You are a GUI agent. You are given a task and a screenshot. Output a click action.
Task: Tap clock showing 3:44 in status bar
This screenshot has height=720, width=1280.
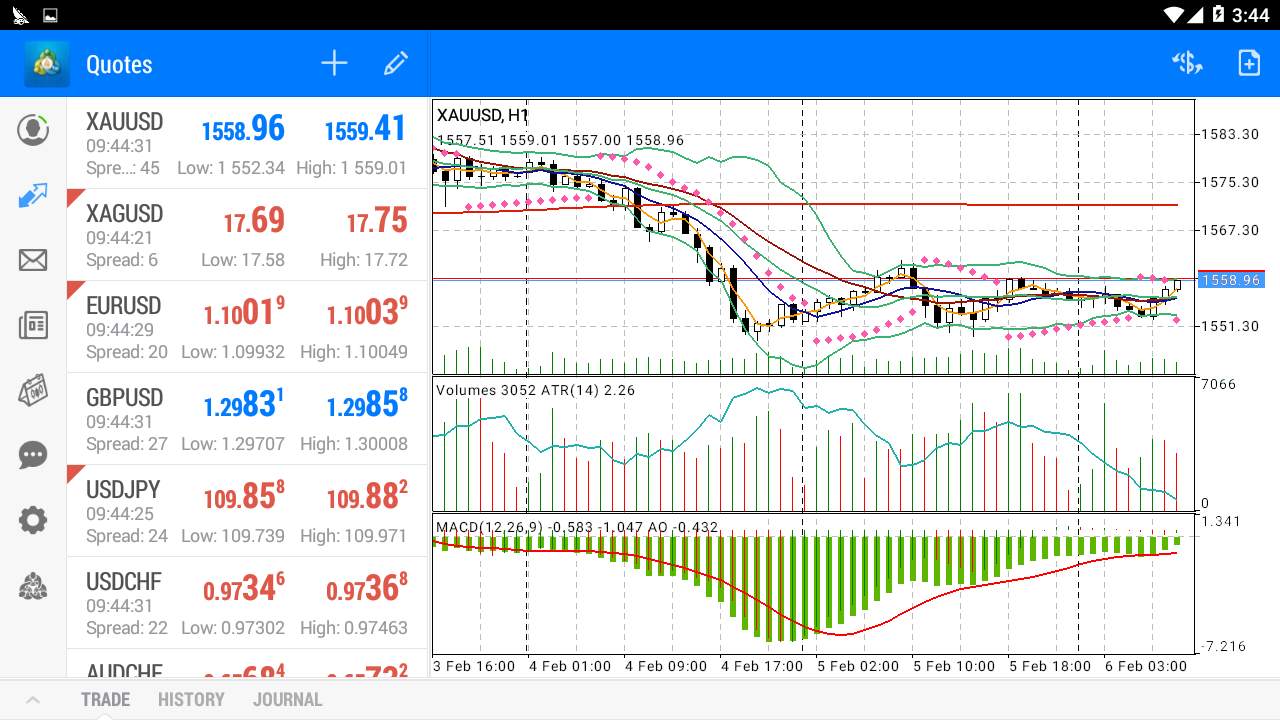tap(1251, 15)
